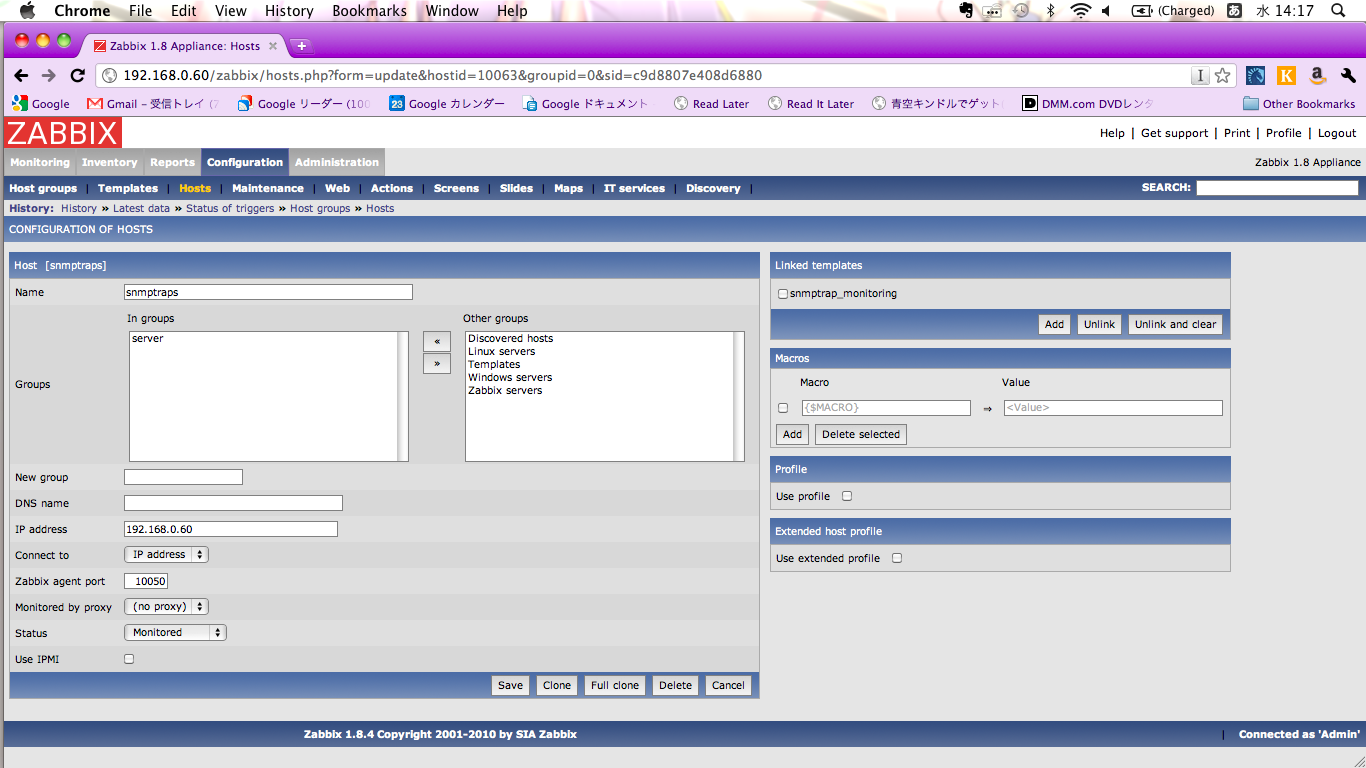The height and width of the screenshot is (768, 1366).
Task: Close the Zabbix 1.8 Appliance tab
Action: [273, 46]
